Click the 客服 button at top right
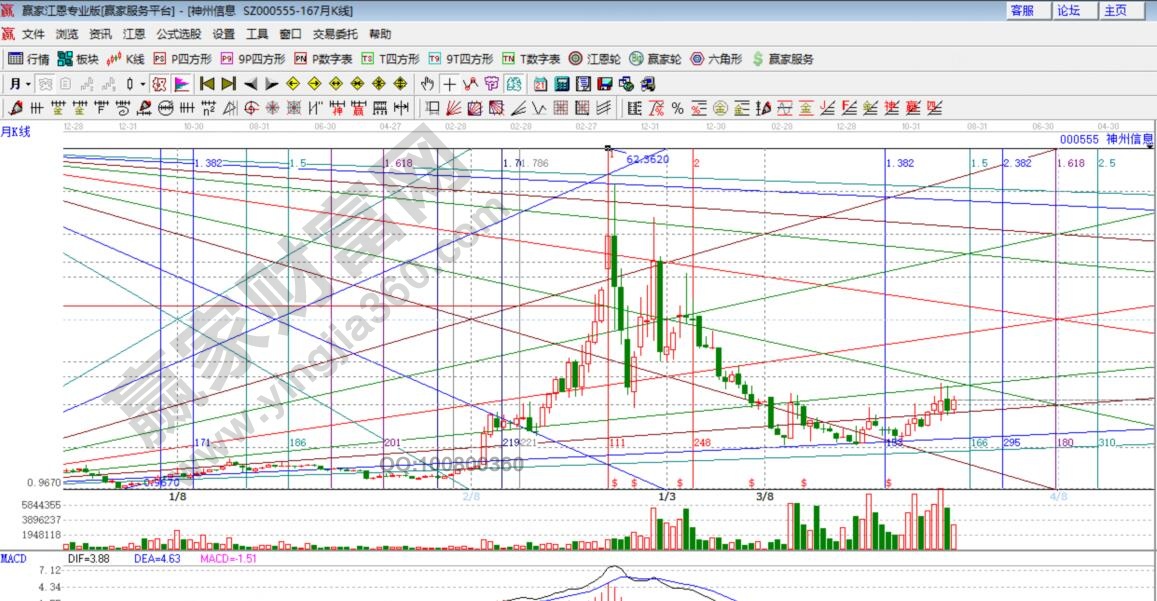This screenshot has width=1157, height=601. [1022, 10]
